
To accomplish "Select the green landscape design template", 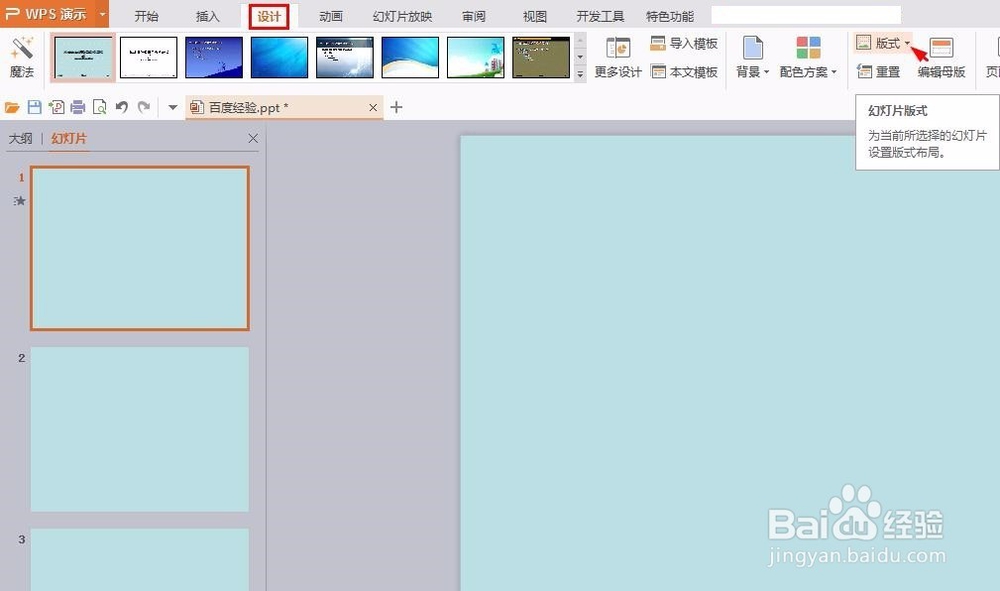I will coord(475,57).
